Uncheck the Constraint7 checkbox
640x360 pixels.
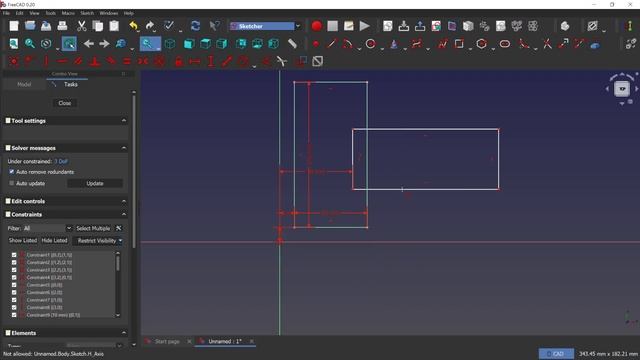14,300
